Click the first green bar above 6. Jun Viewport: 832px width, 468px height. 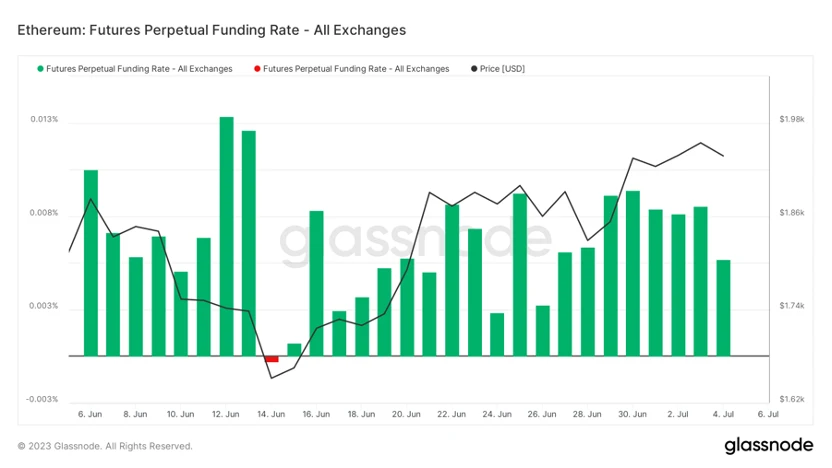tap(90, 263)
